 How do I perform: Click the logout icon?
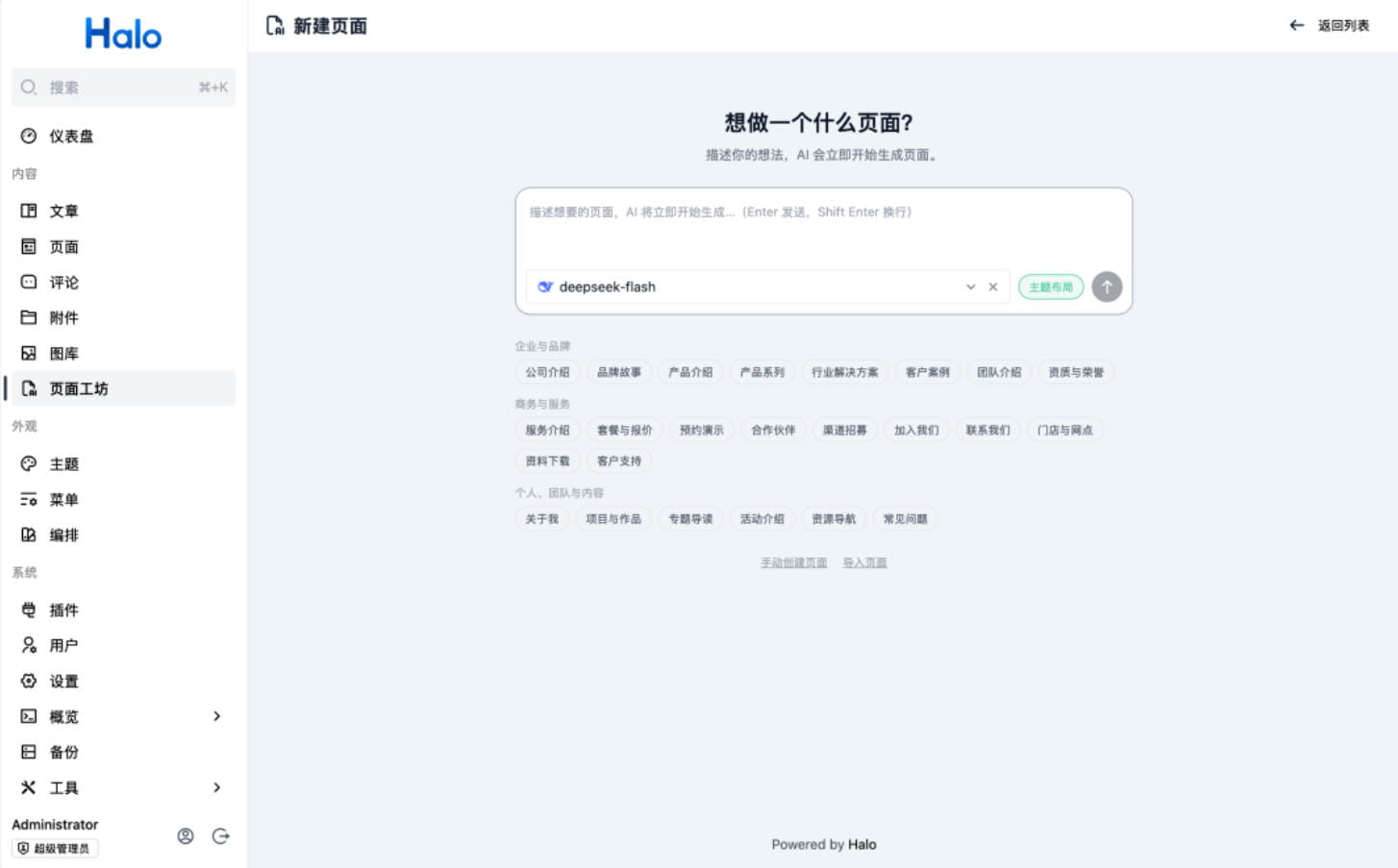(221, 836)
